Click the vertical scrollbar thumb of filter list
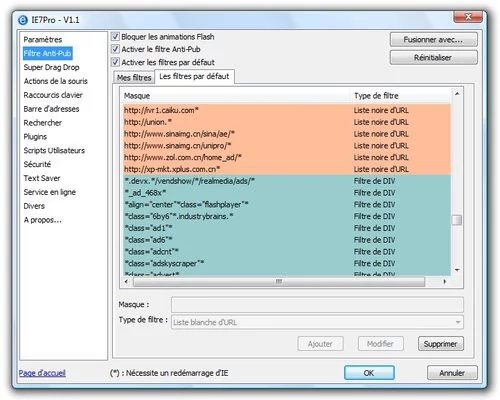 pyautogui.click(x=457, y=220)
